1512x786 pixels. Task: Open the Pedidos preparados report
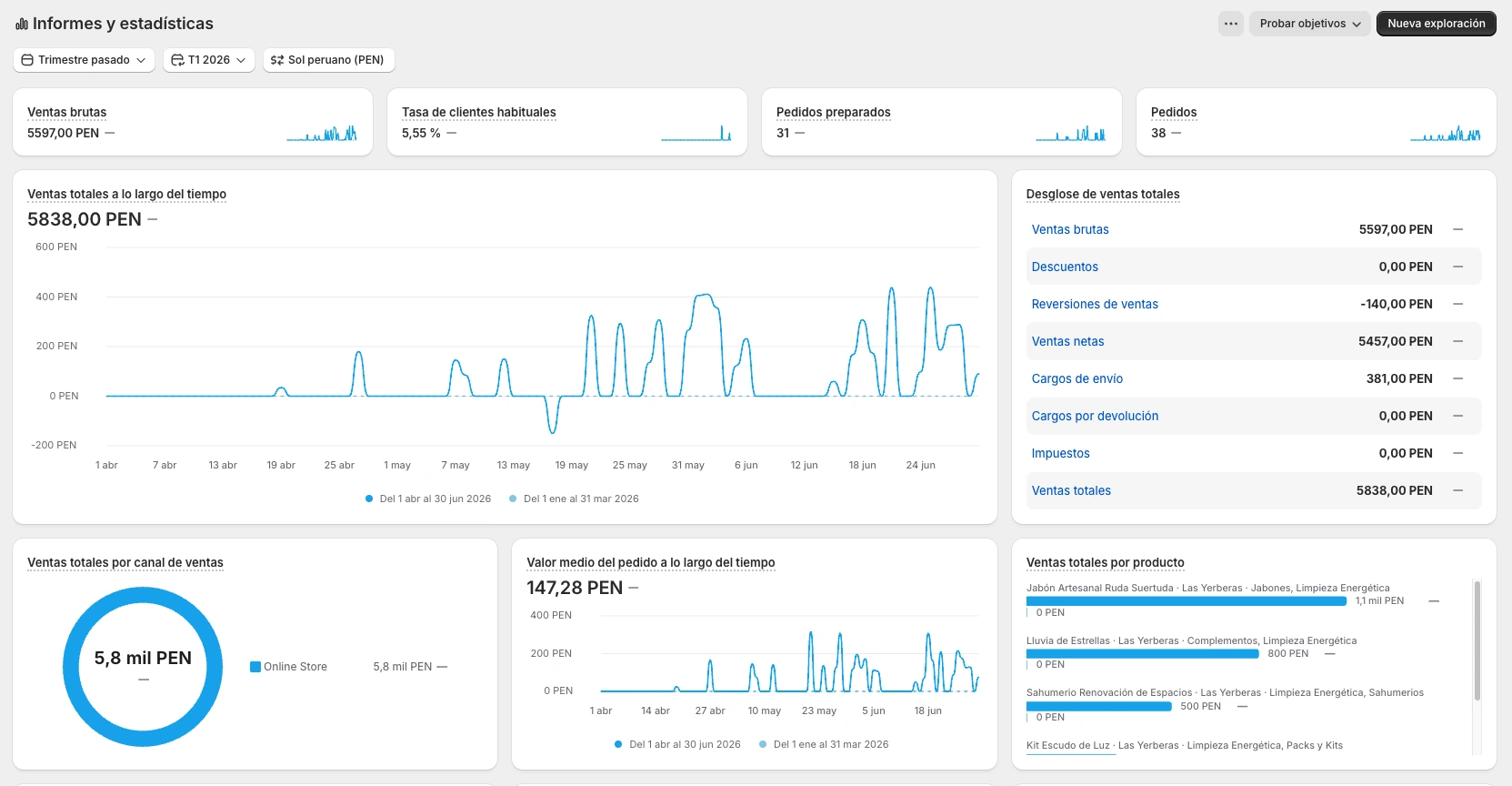pyautogui.click(x=834, y=112)
